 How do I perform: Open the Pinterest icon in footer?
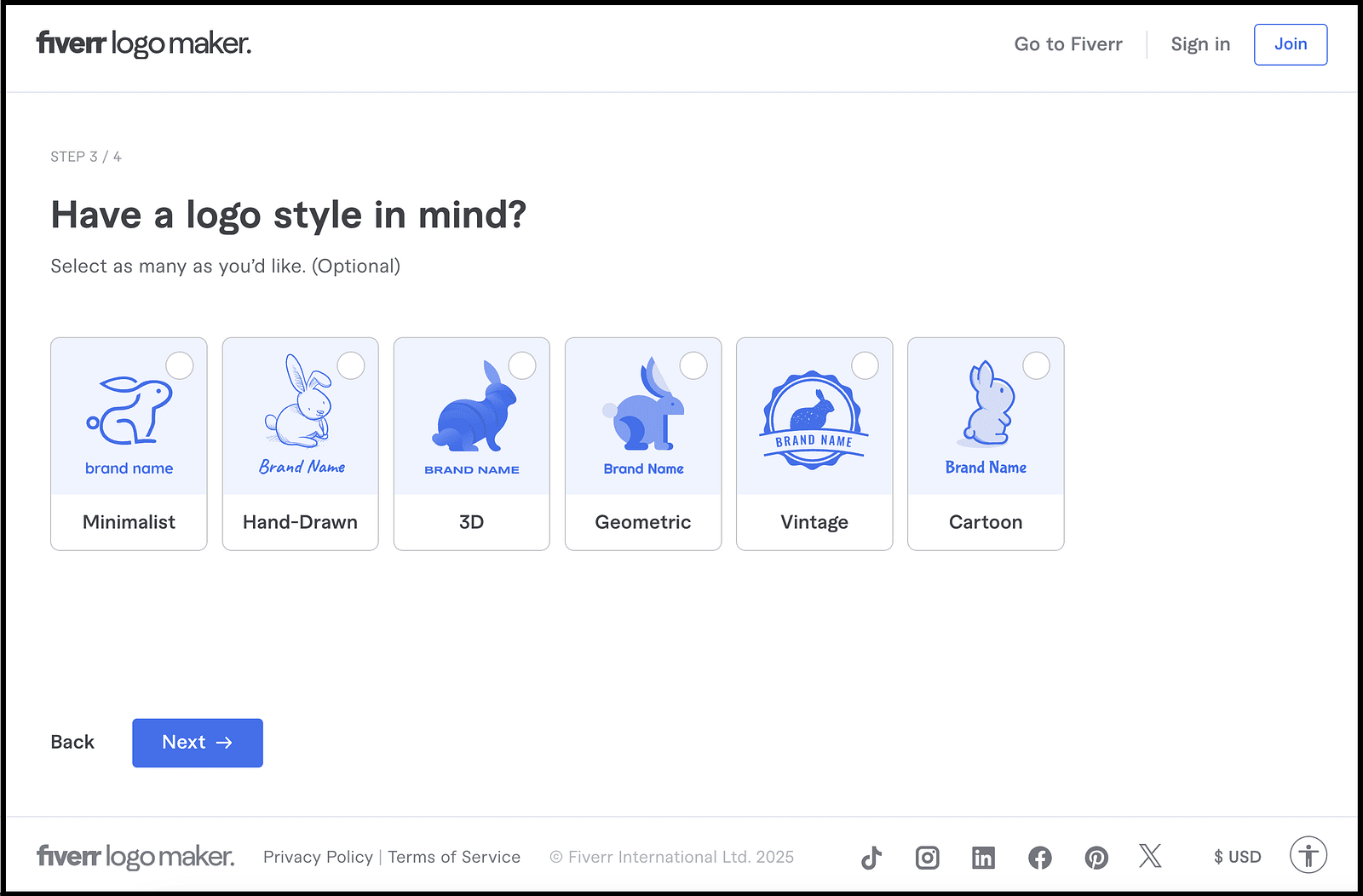pyautogui.click(x=1096, y=858)
